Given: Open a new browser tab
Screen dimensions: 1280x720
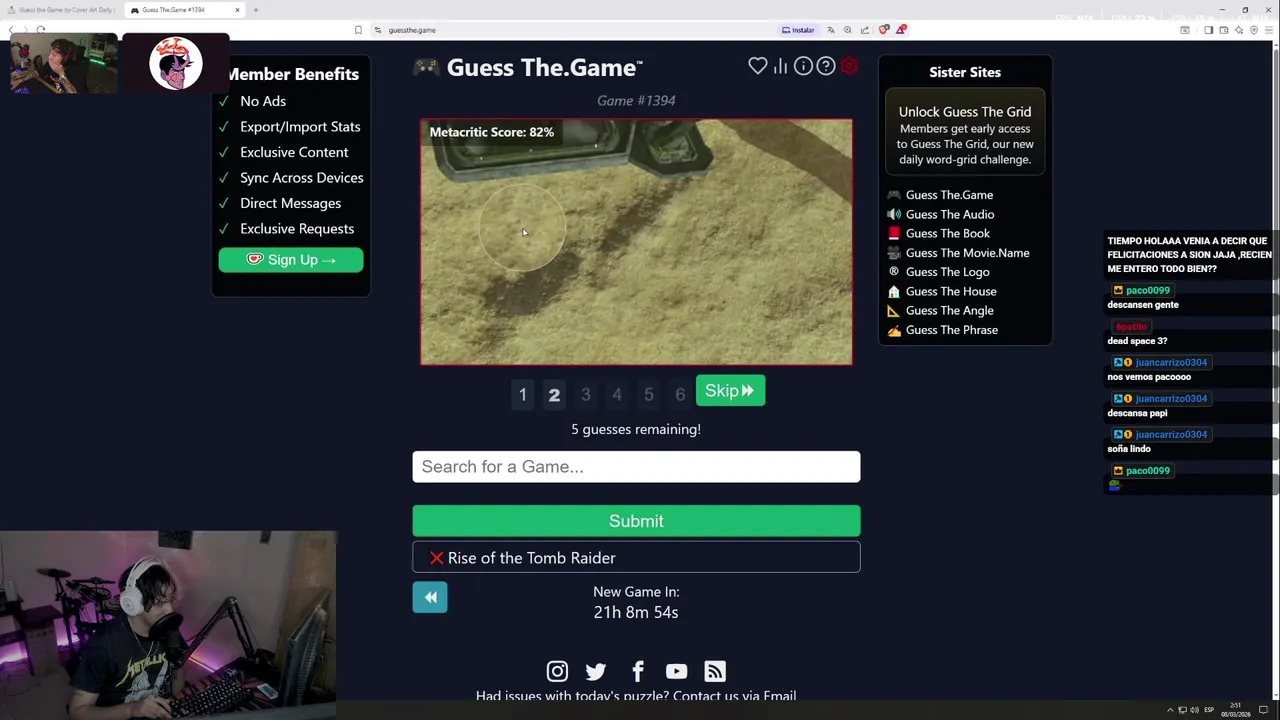Looking at the screenshot, I should point(256,10).
